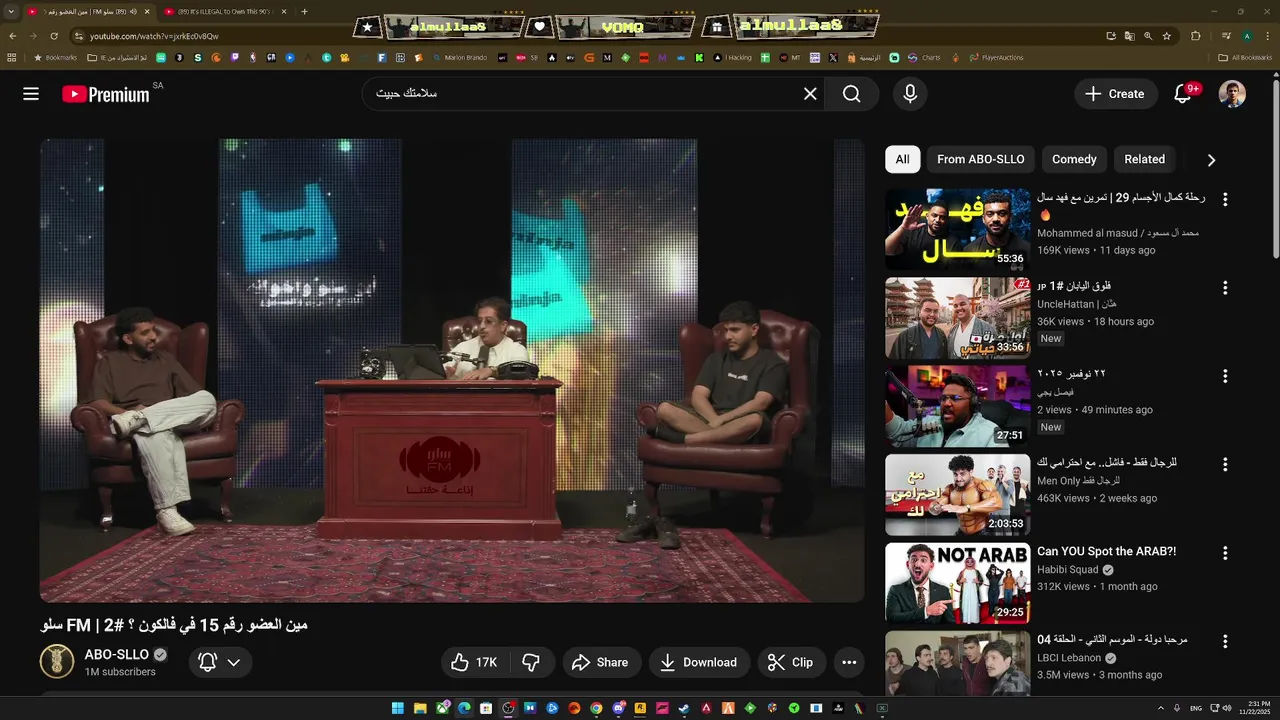Click on the video player

coord(452,371)
